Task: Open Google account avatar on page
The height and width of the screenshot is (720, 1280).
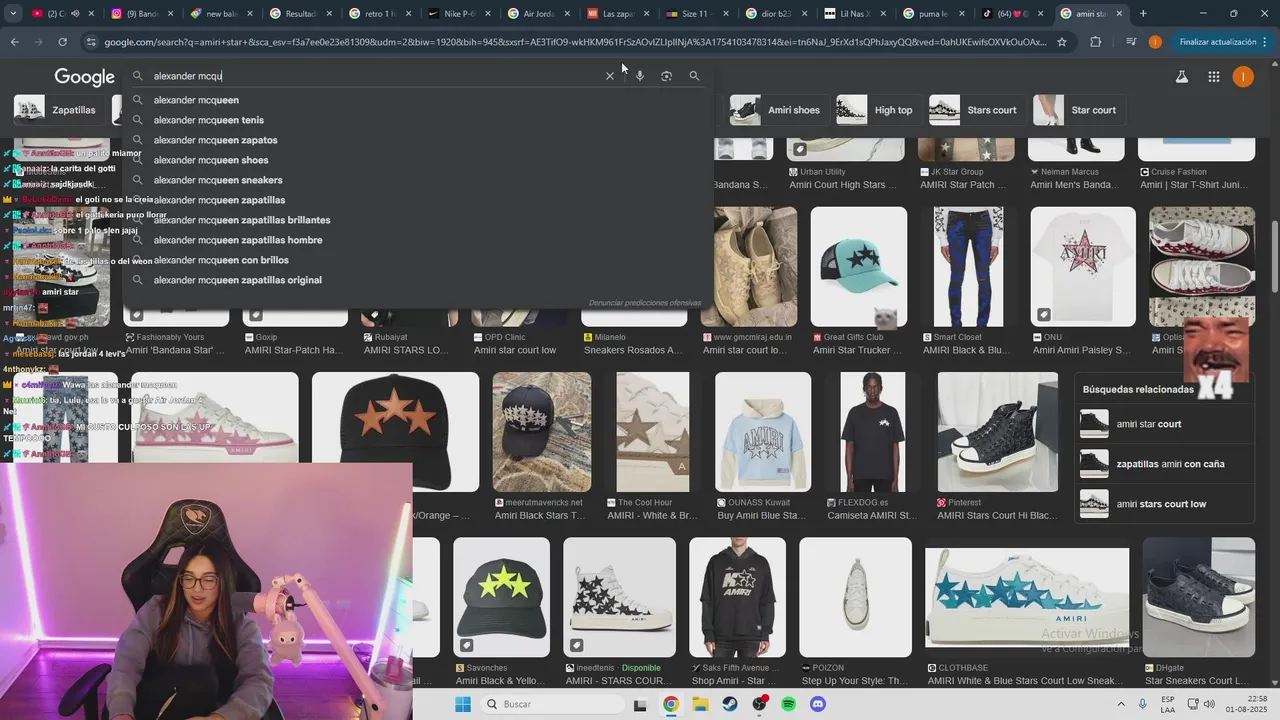Action: coord(1243,77)
